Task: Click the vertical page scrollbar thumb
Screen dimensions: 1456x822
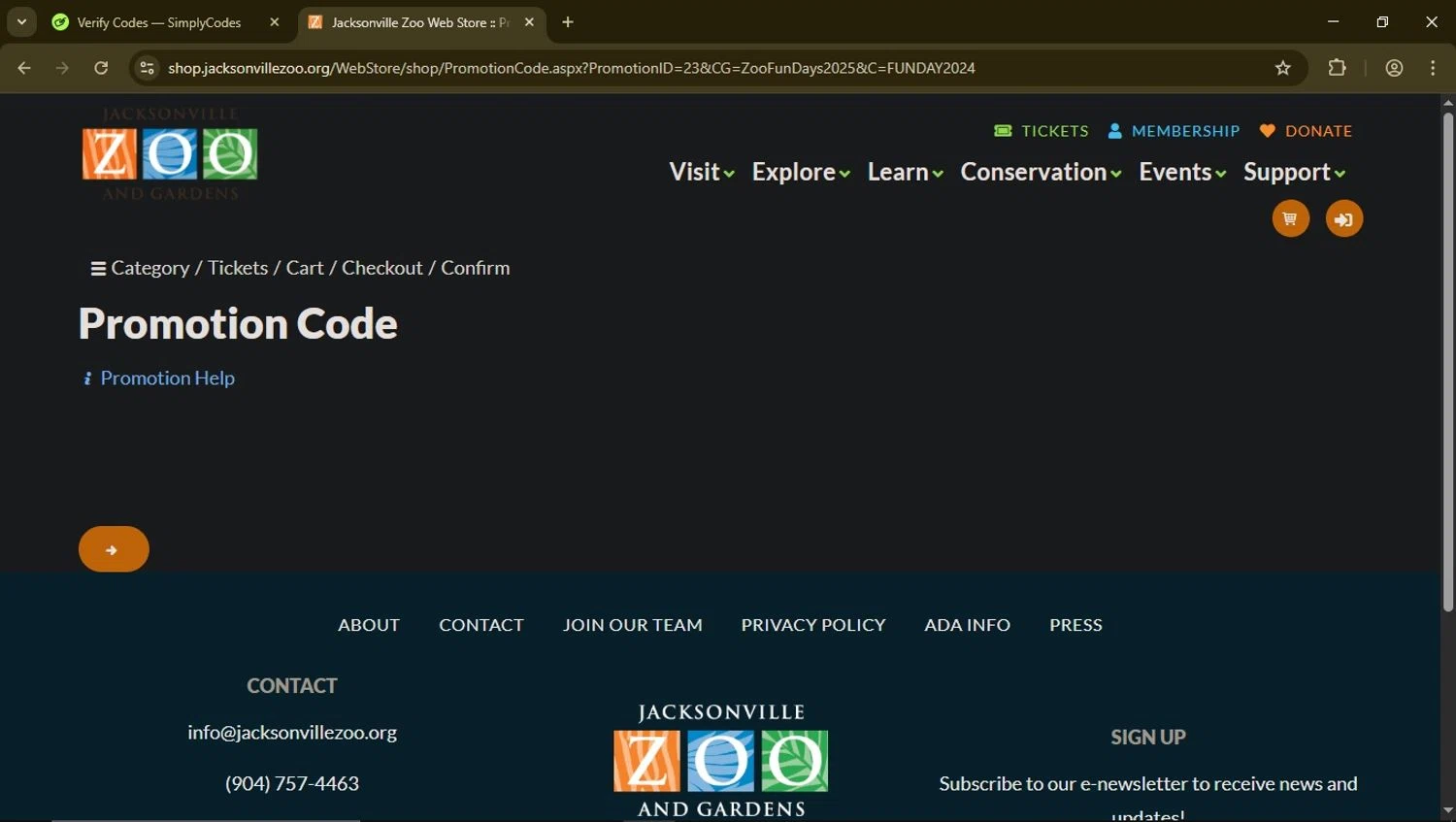Action: tap(1448, 362)
